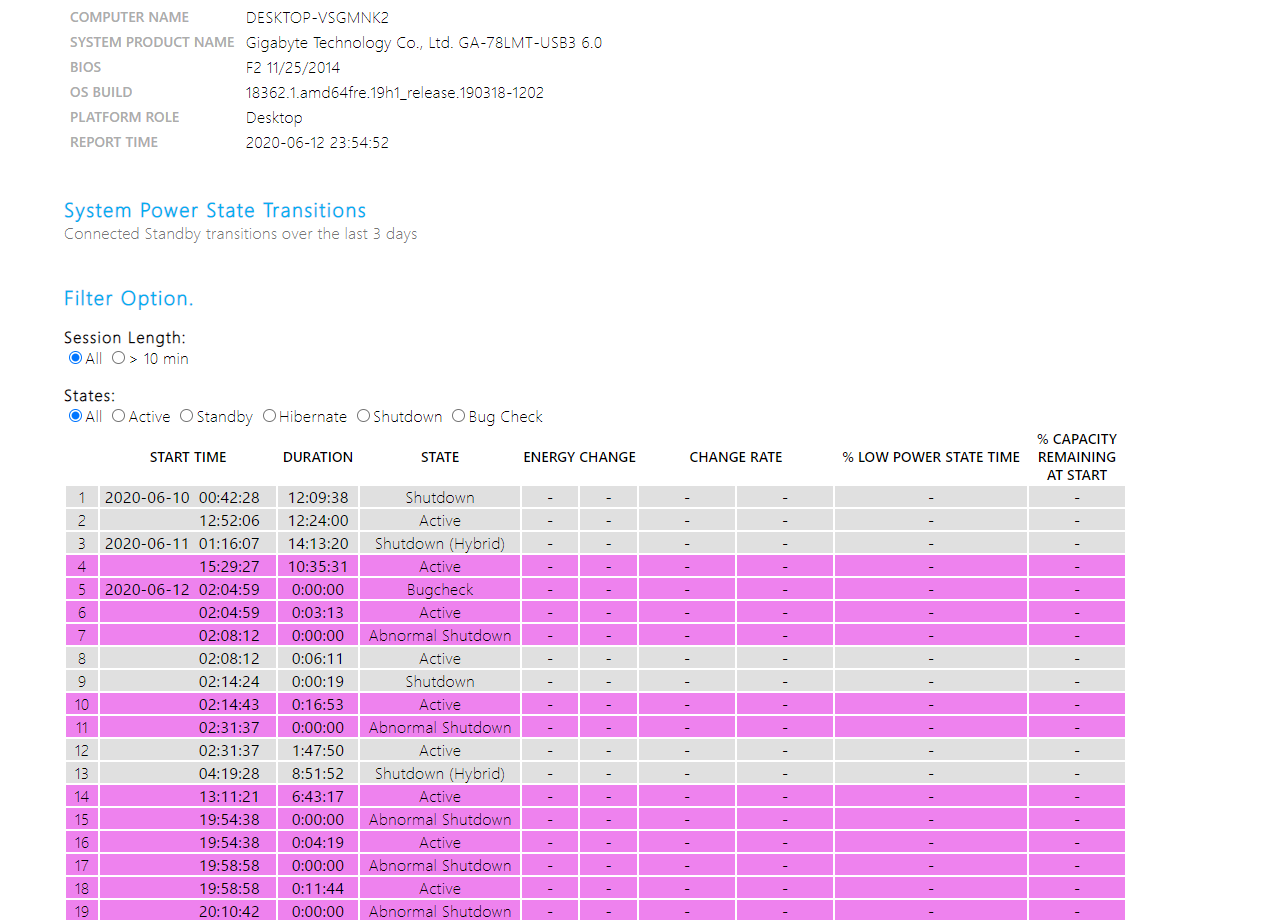The image size is (1285, 920).
Task: Click the platform role value Desktop
Action: click(274, 118)
